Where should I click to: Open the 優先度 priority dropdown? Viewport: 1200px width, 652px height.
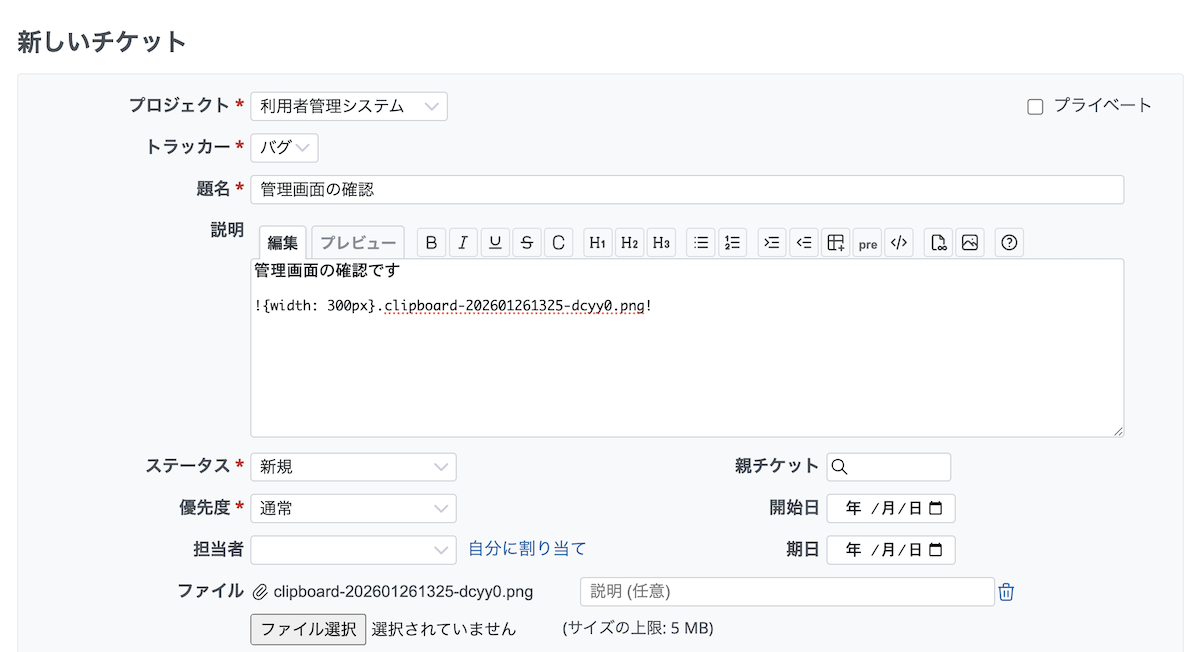tap(353, 508)
